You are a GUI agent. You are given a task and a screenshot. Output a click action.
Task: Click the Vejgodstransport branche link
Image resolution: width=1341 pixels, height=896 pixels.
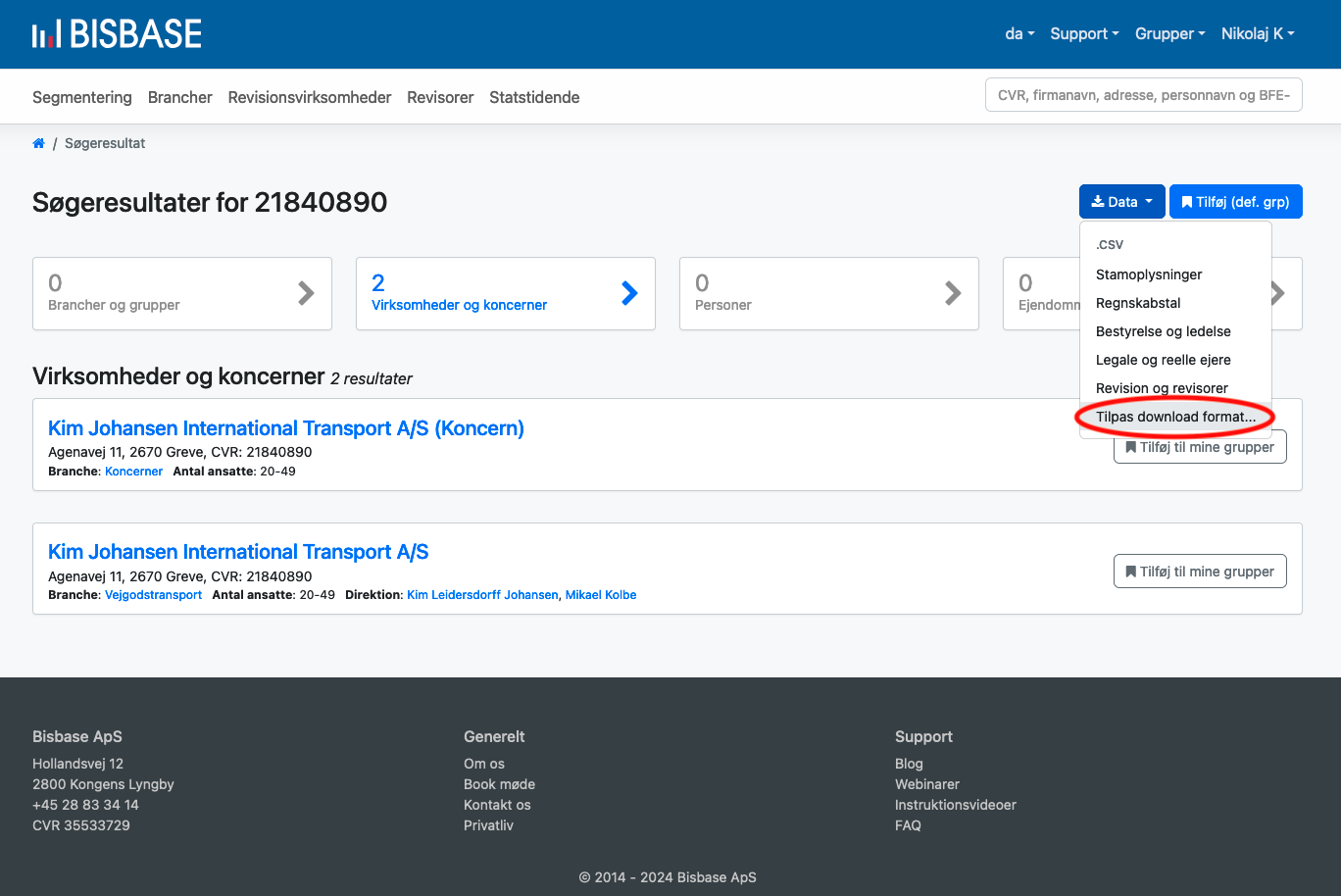click(x=153, y=595)
